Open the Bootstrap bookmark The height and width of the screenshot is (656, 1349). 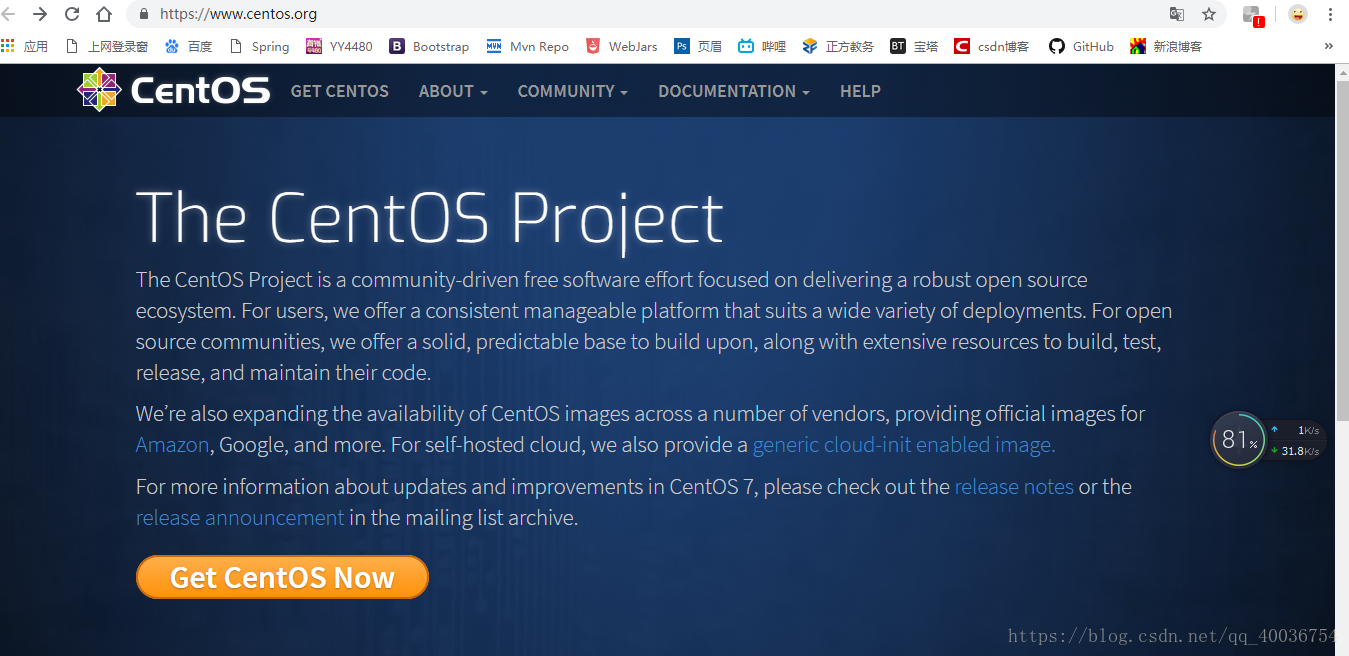[429, 46]
